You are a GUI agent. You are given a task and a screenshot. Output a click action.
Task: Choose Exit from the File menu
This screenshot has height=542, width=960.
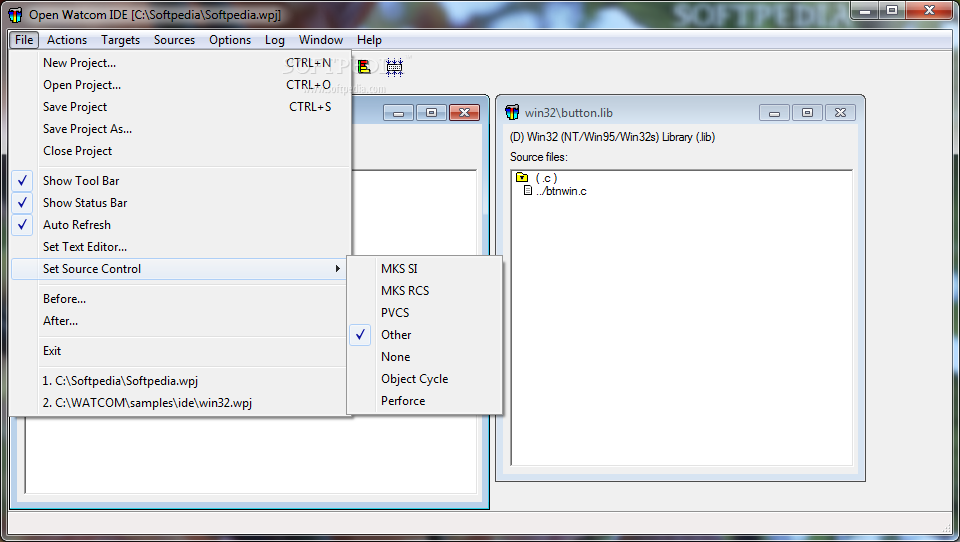181,351
